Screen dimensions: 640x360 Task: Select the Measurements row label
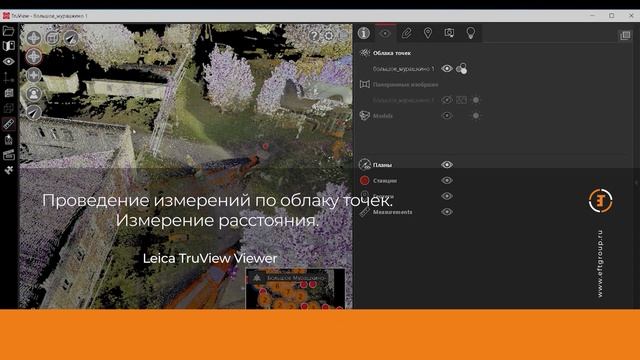pos(392,212)
